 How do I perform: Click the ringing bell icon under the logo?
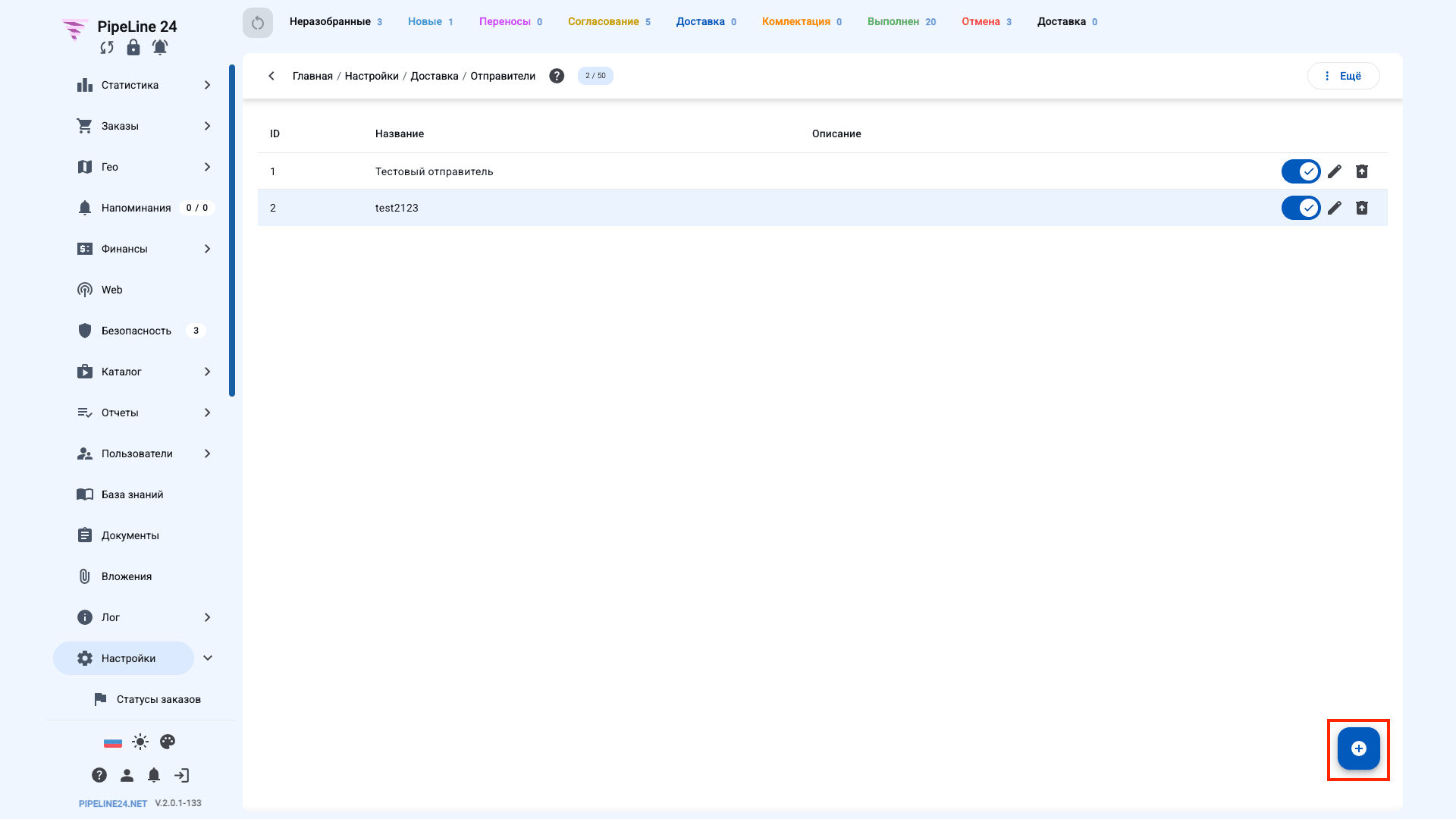(x=160, y=48)
